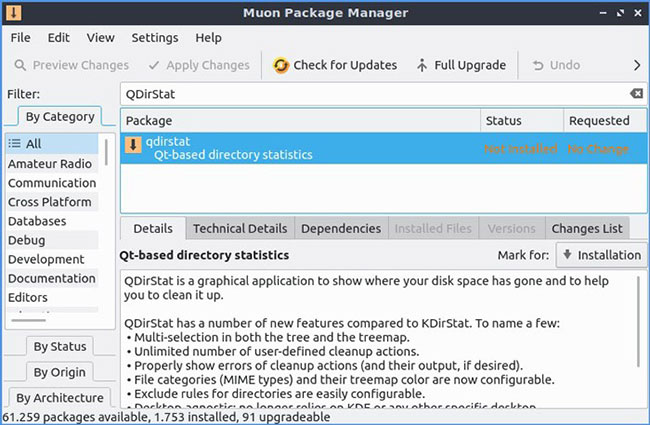This screenshot has height=425, width=650.
Task: Click the QDirStat search input field
Action: point(370,93)
